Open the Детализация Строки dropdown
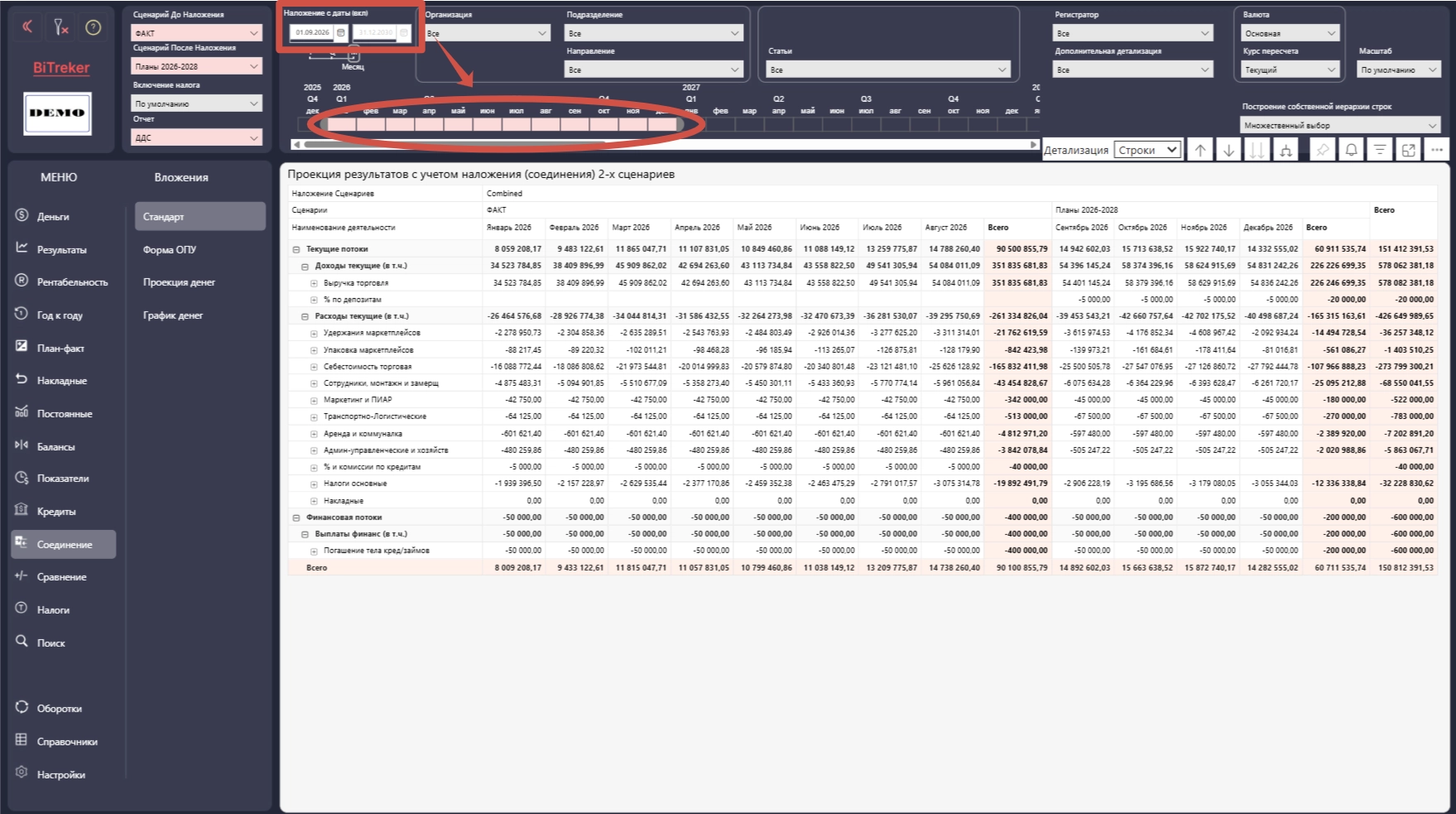Screen dimensions: 1456x814 [1147, 150]
